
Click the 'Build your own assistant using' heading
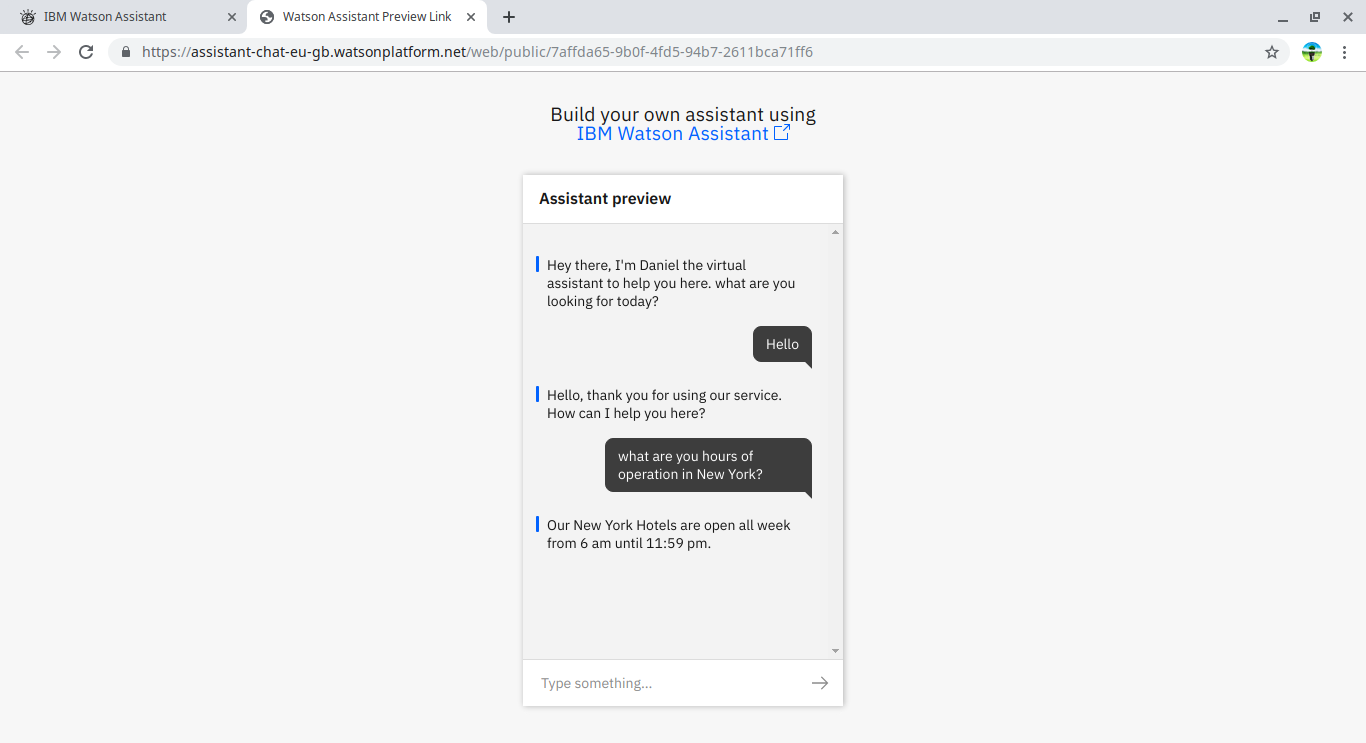point(683,114)
